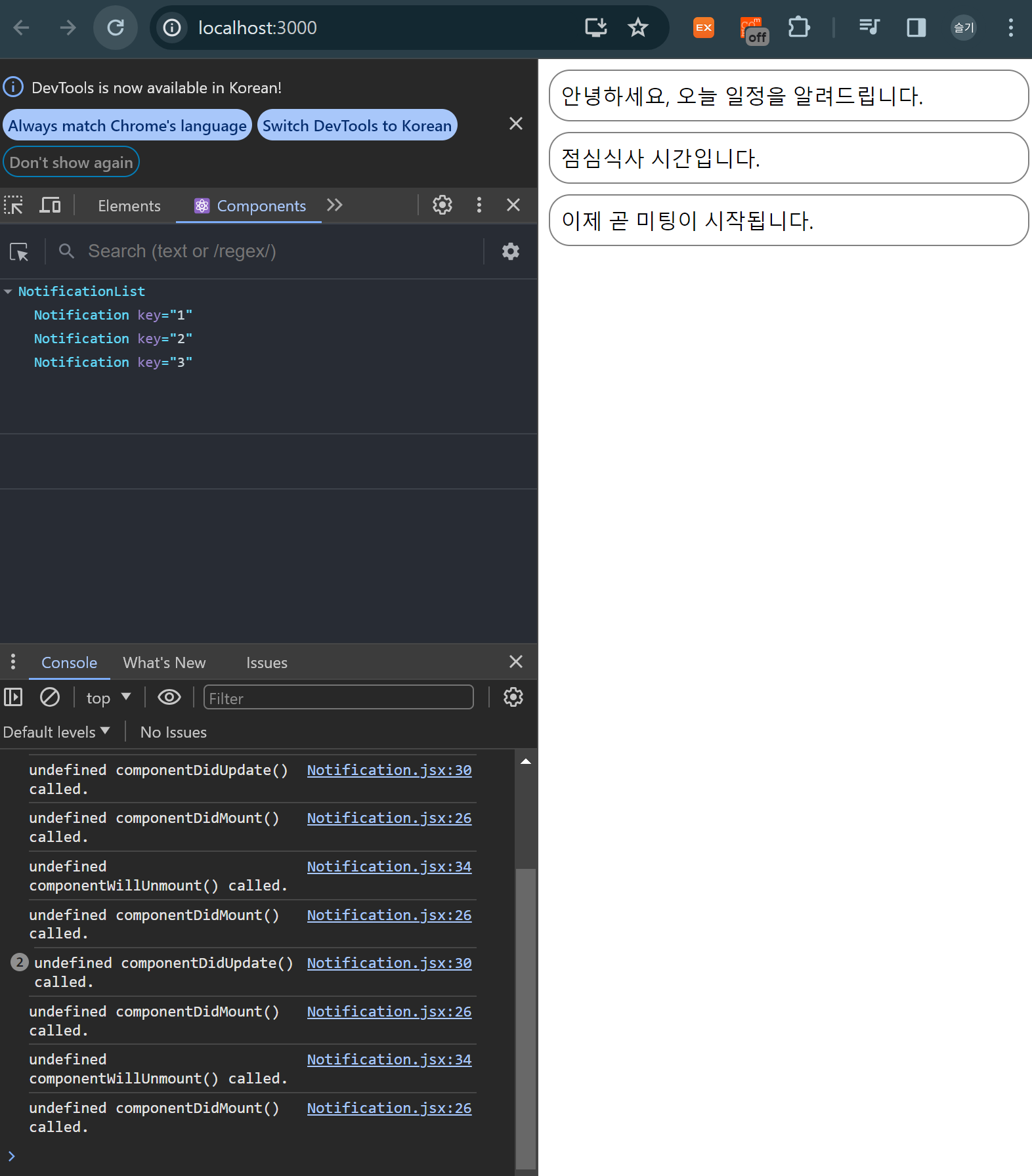Select Notification with key 1

click(x=113, y=315)
